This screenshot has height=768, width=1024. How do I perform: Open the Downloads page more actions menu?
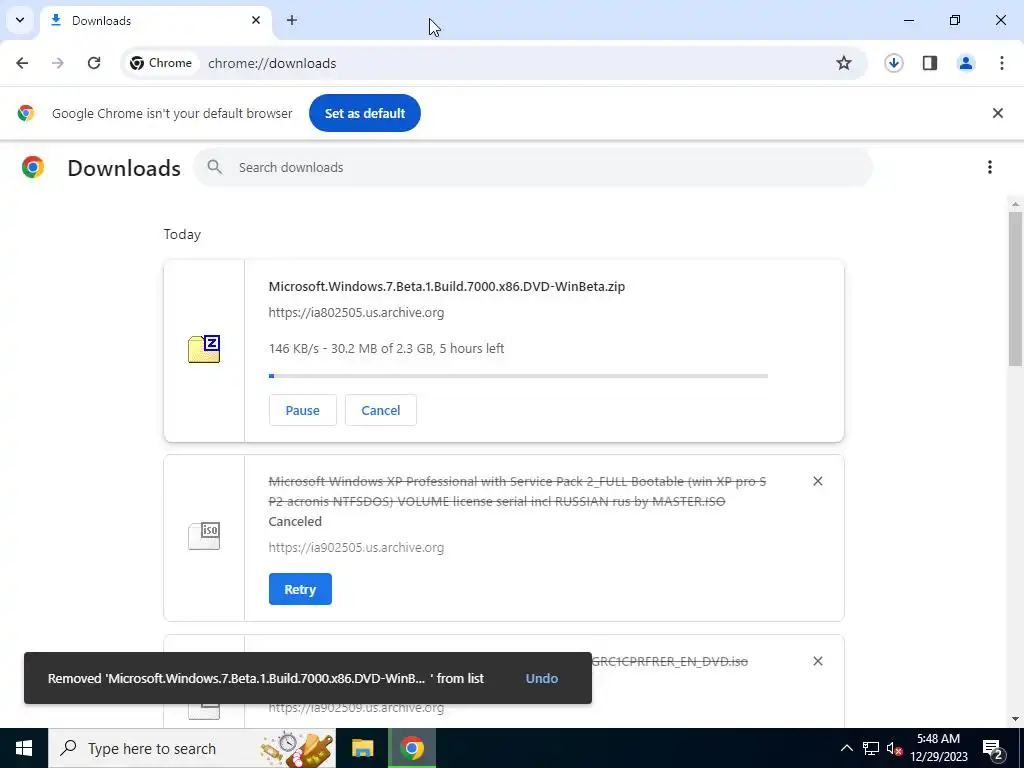[990, 167]
